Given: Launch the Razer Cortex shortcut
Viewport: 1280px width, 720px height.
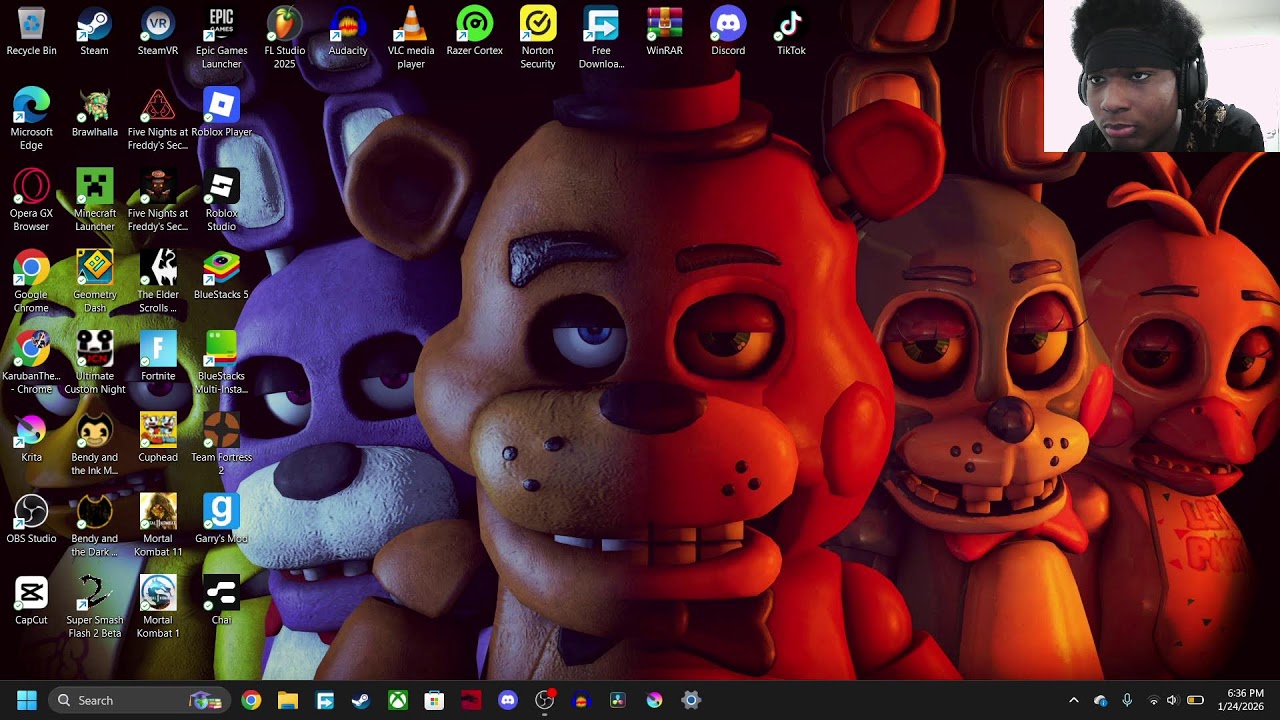Looking at the screenshot, I should [474, 32].
